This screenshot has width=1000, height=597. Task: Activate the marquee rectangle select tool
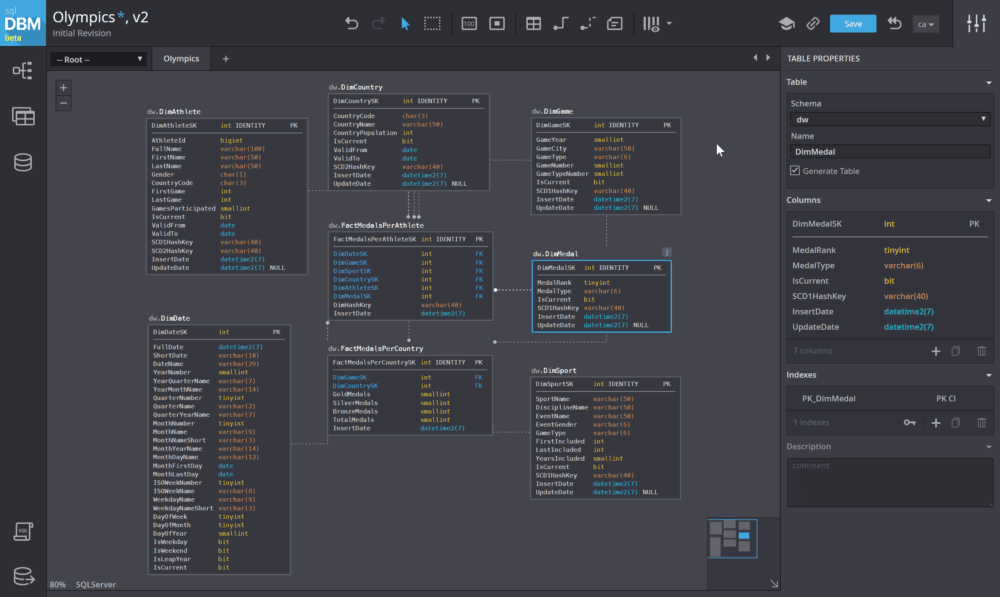tap(432, 23)
